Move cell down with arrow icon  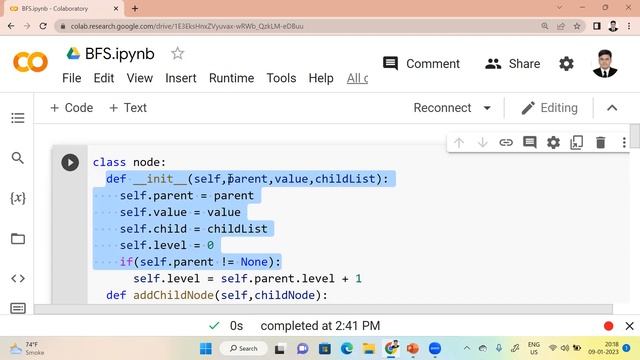pos(482,142)
